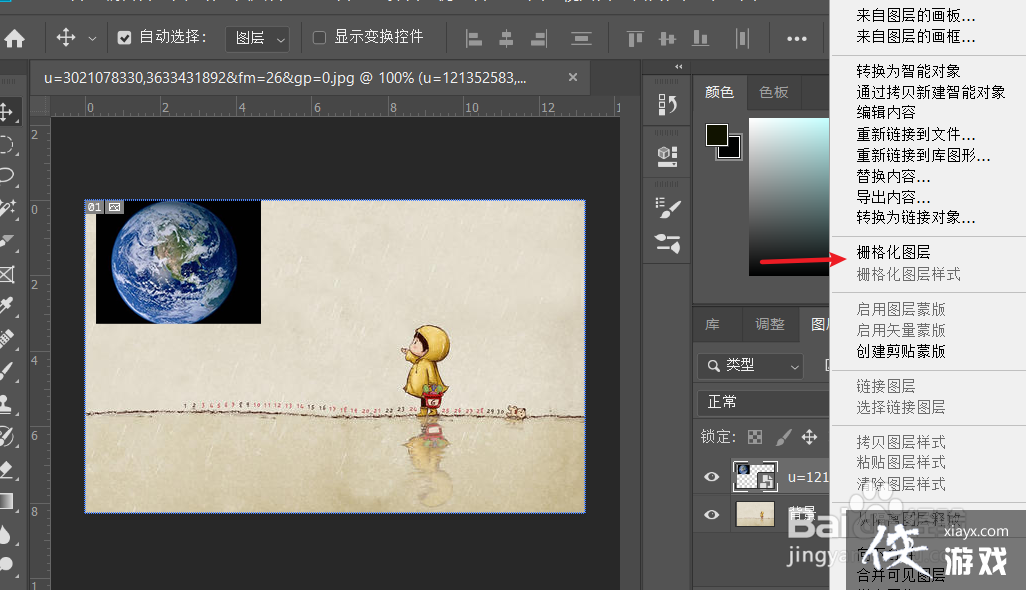The width and height of the screenshot is (1026, 590).
Task: Open the Brushes presets panel icon
Action: (x=667, y=243)
